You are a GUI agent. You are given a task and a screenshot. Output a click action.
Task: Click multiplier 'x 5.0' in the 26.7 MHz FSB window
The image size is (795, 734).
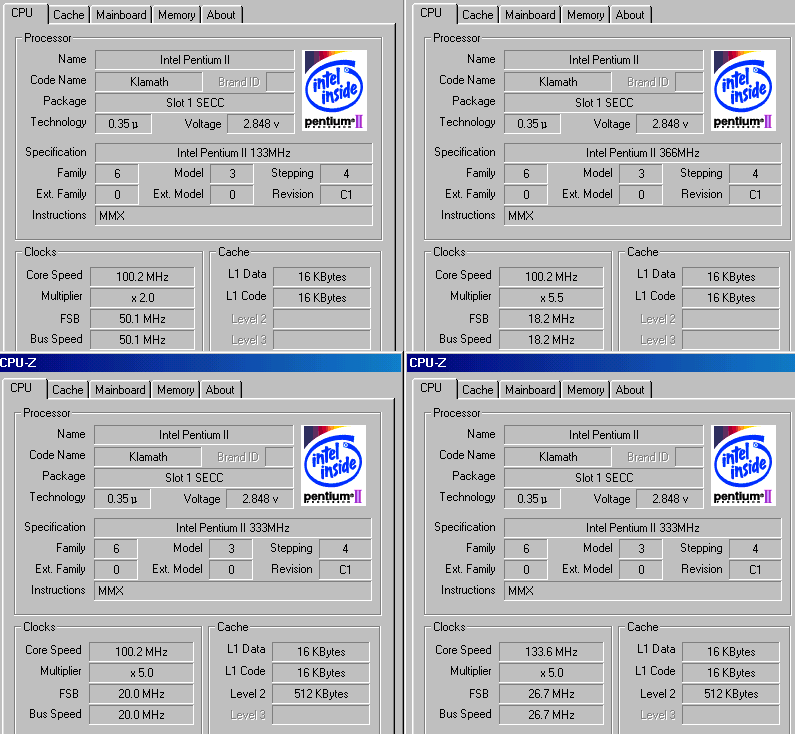click(x=552, y=673)
